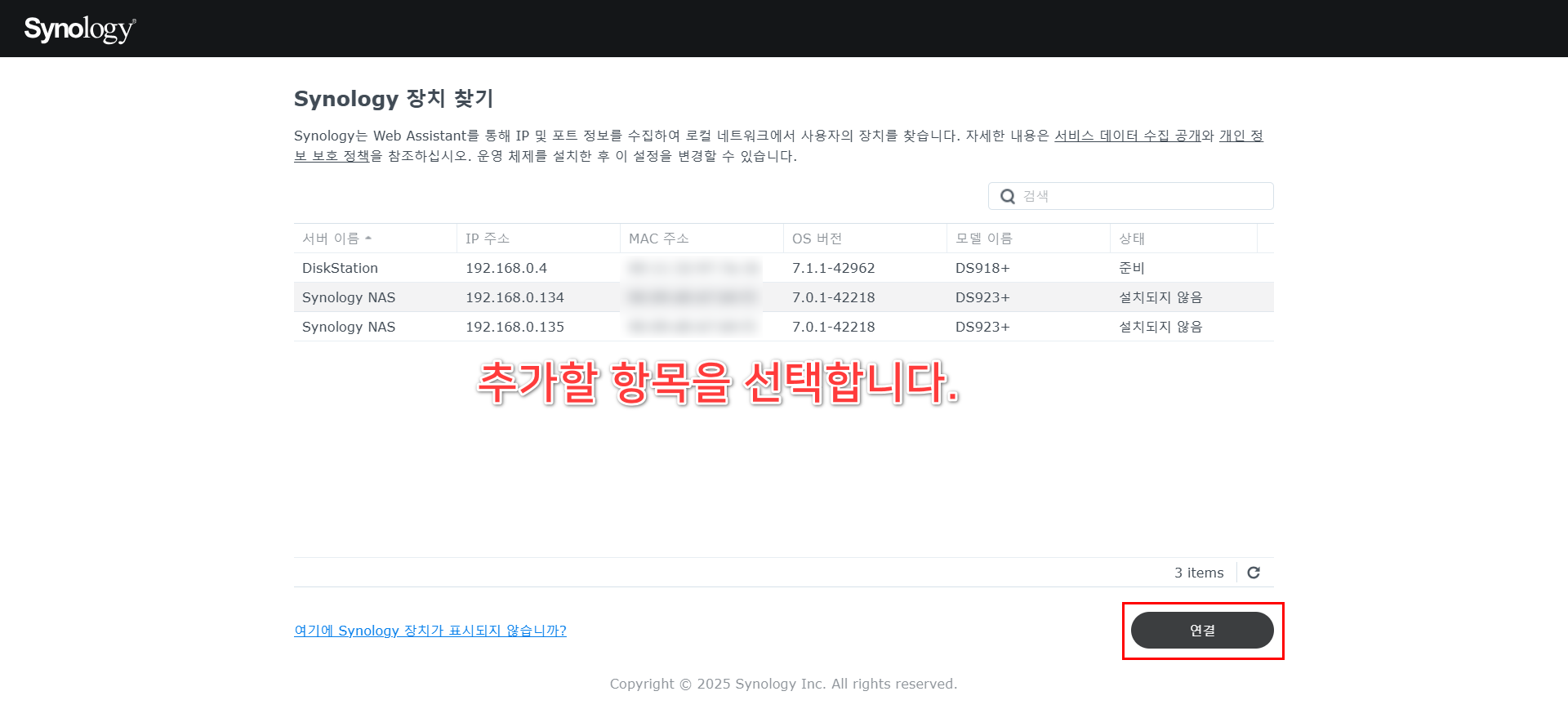Open the 서비스 데이터 수집 공개 link
The image size is (1568, 718).
1128,136
